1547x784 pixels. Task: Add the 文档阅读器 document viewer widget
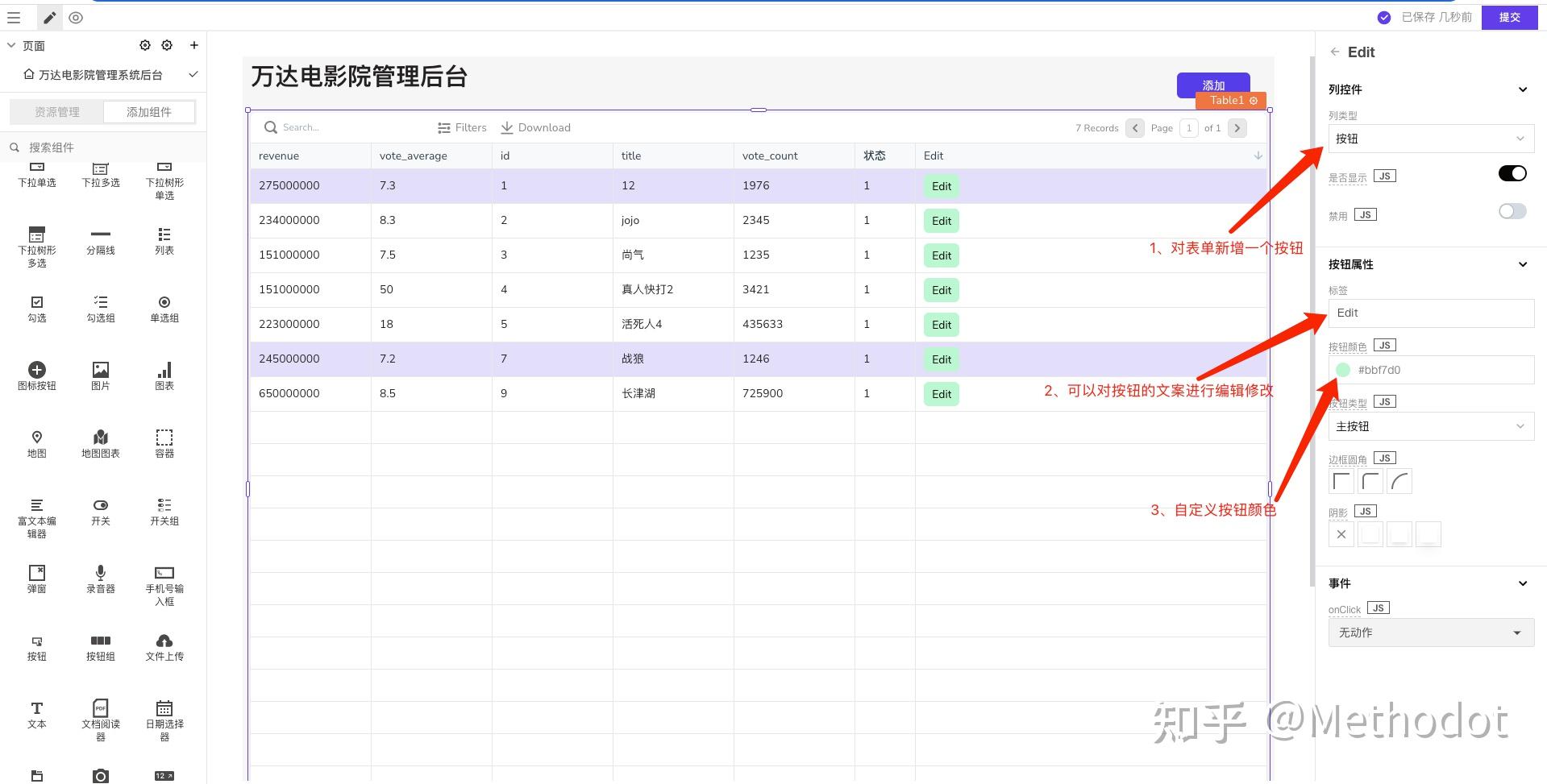[101, 720]
